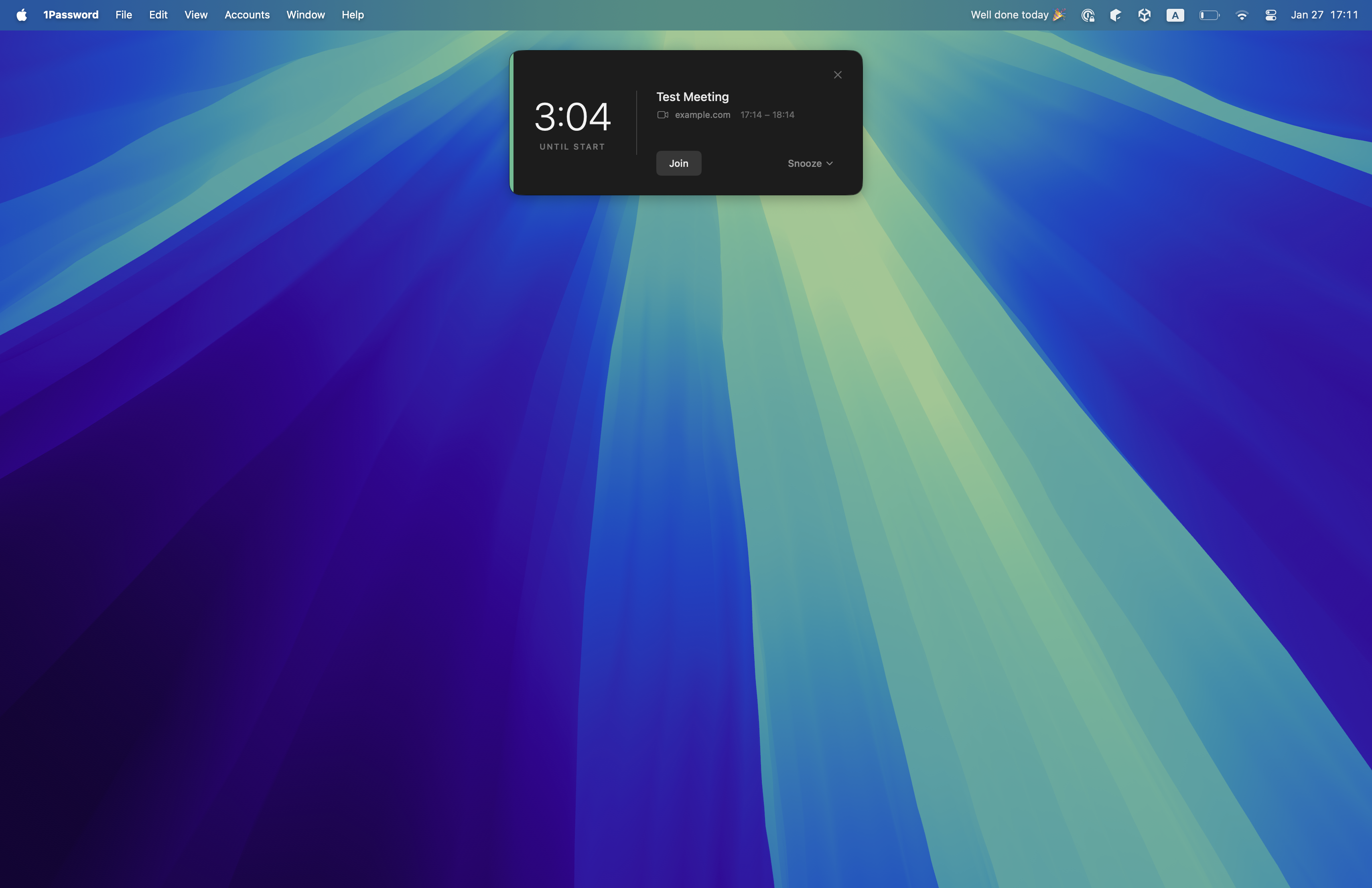Open the 1Password application menu

point(71,15)
